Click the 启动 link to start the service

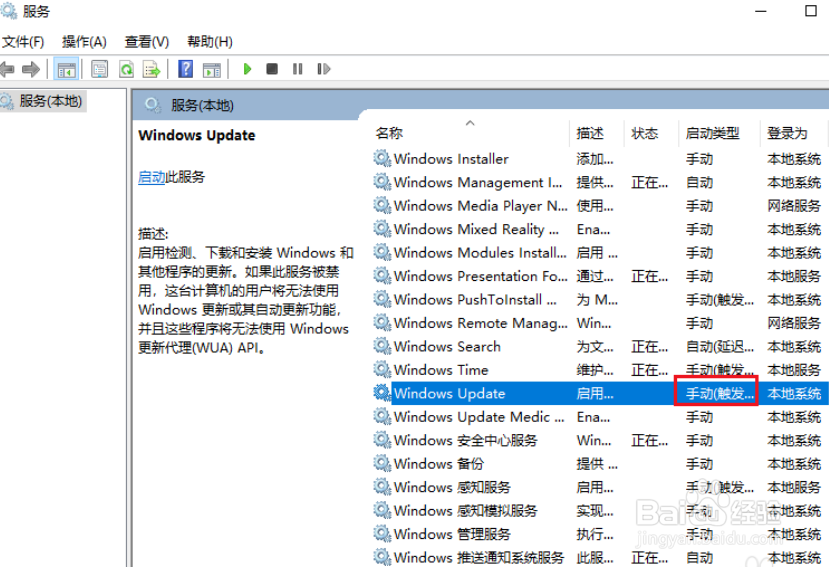coord(152,177)
